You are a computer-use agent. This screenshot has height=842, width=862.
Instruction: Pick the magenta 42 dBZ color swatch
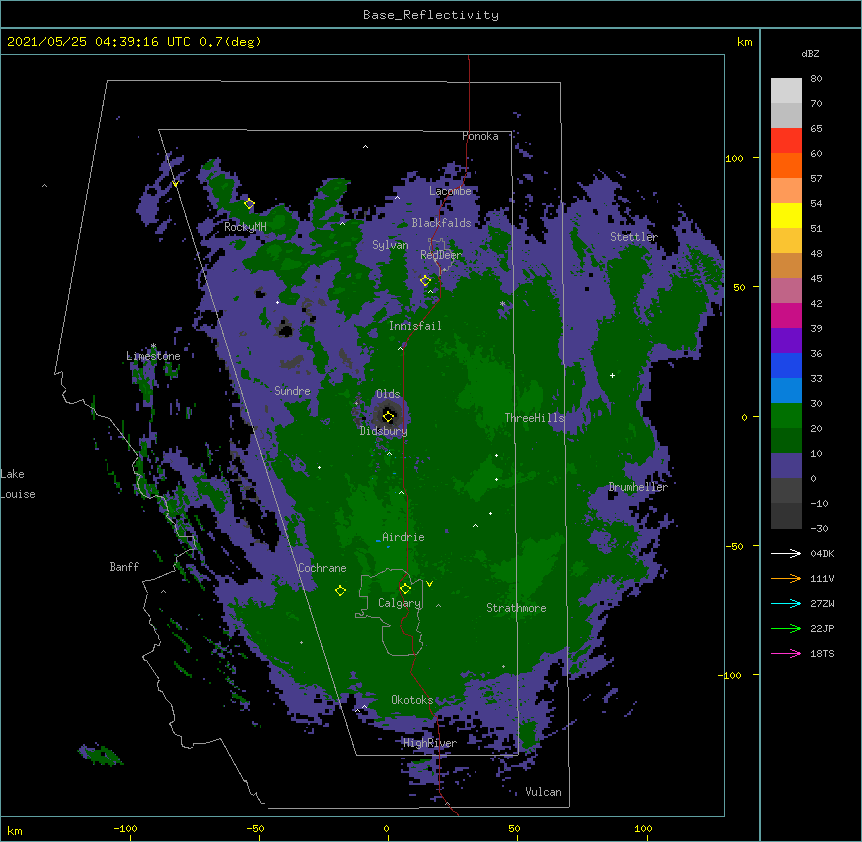786,315
